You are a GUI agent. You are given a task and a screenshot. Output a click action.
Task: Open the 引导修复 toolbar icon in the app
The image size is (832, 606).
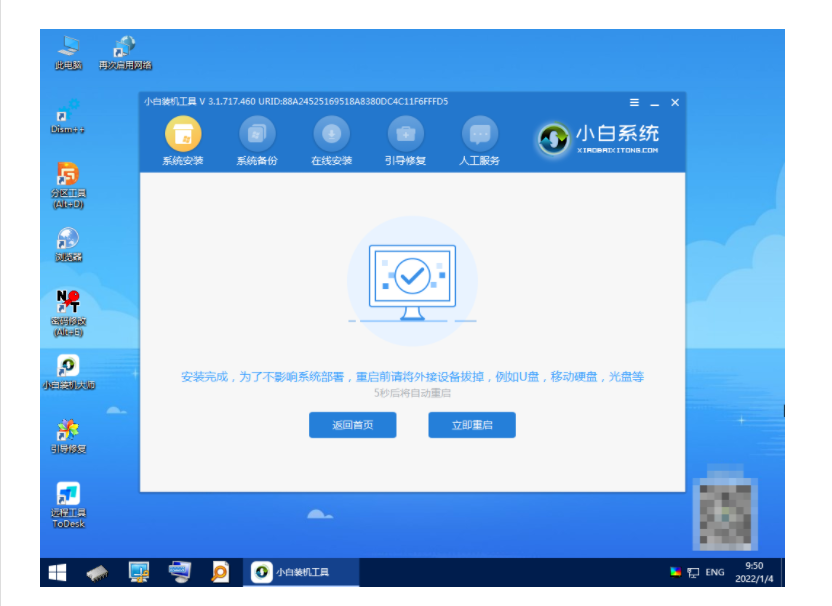(405, 135)
